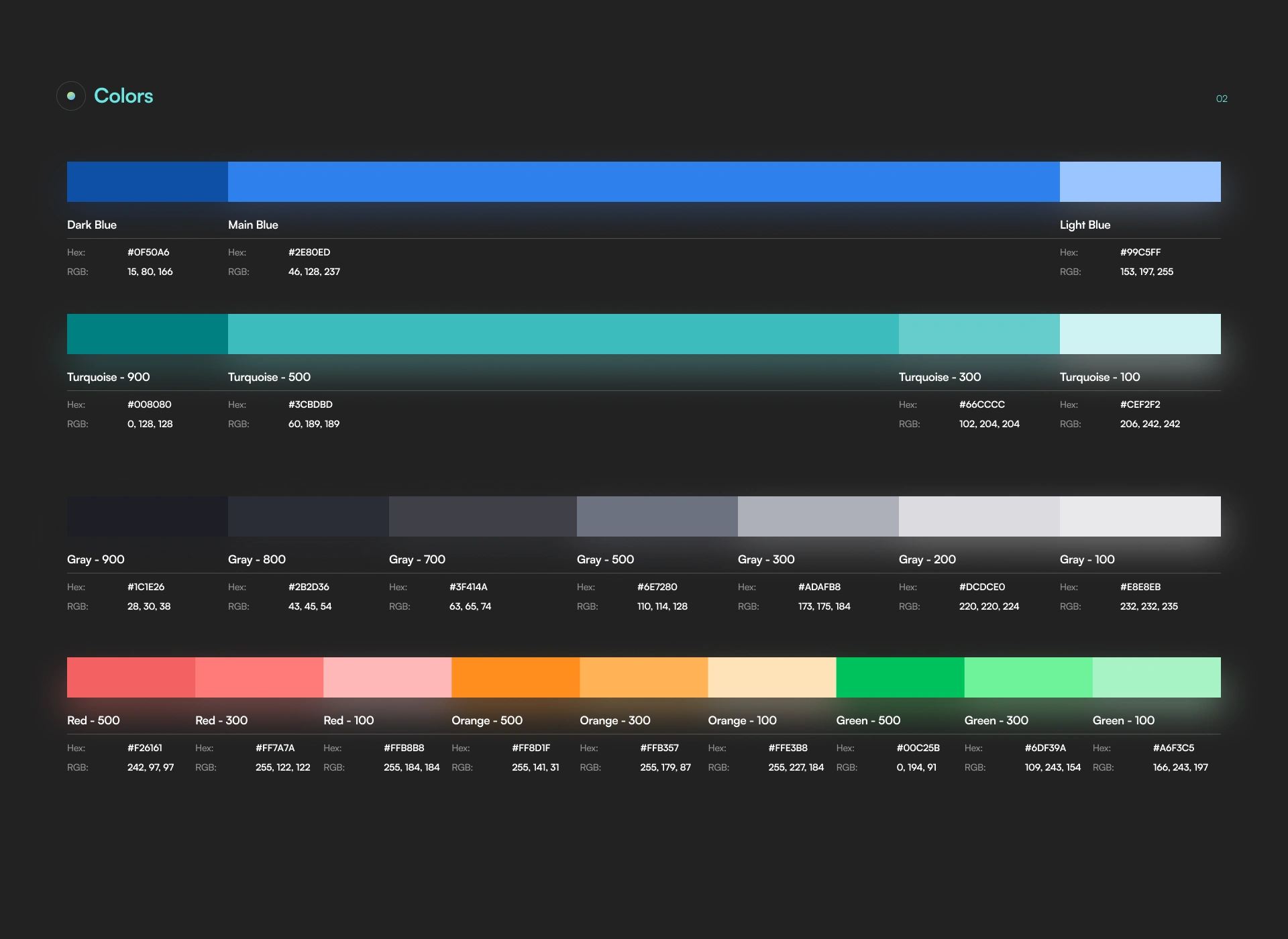
Task: Click hex code #FFB357 under Orange - 300
Action: pyautogui.click(x=659, y=748)
